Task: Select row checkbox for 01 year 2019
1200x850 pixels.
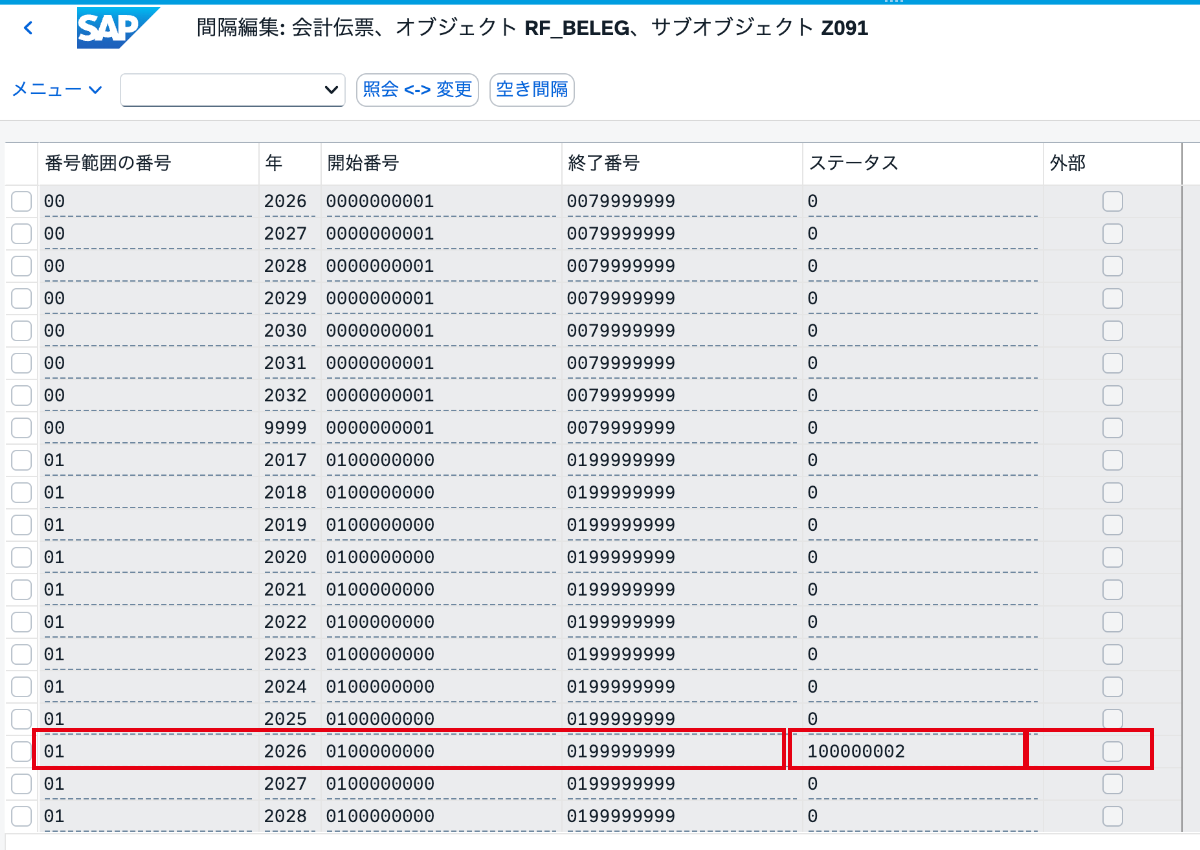Action: point(21,525)
